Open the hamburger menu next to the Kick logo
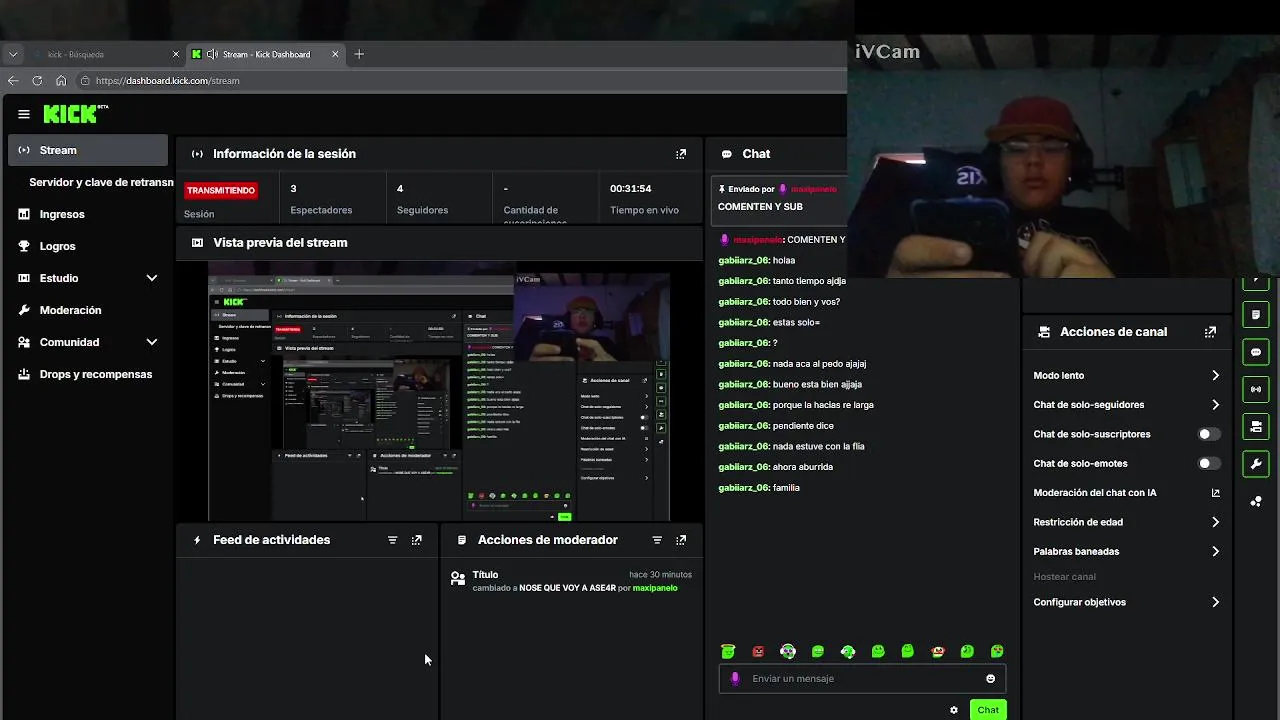 (x=24, y=114)
